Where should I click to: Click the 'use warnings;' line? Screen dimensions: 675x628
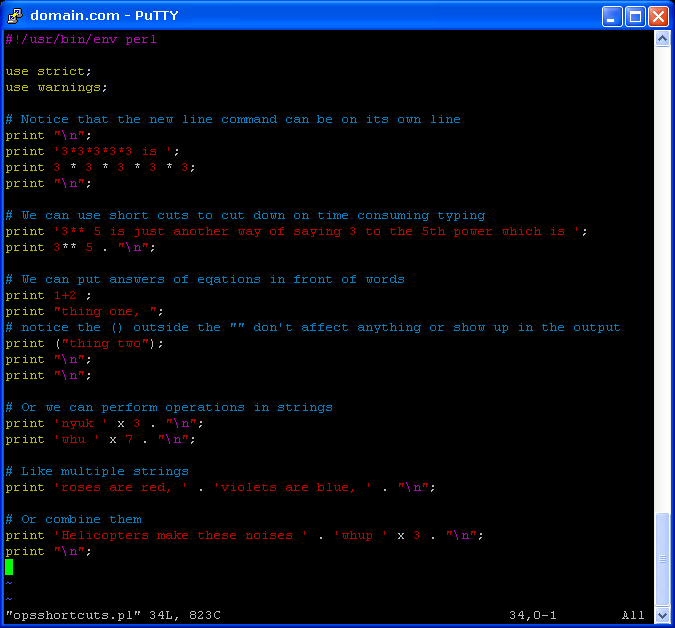[56, 87]
